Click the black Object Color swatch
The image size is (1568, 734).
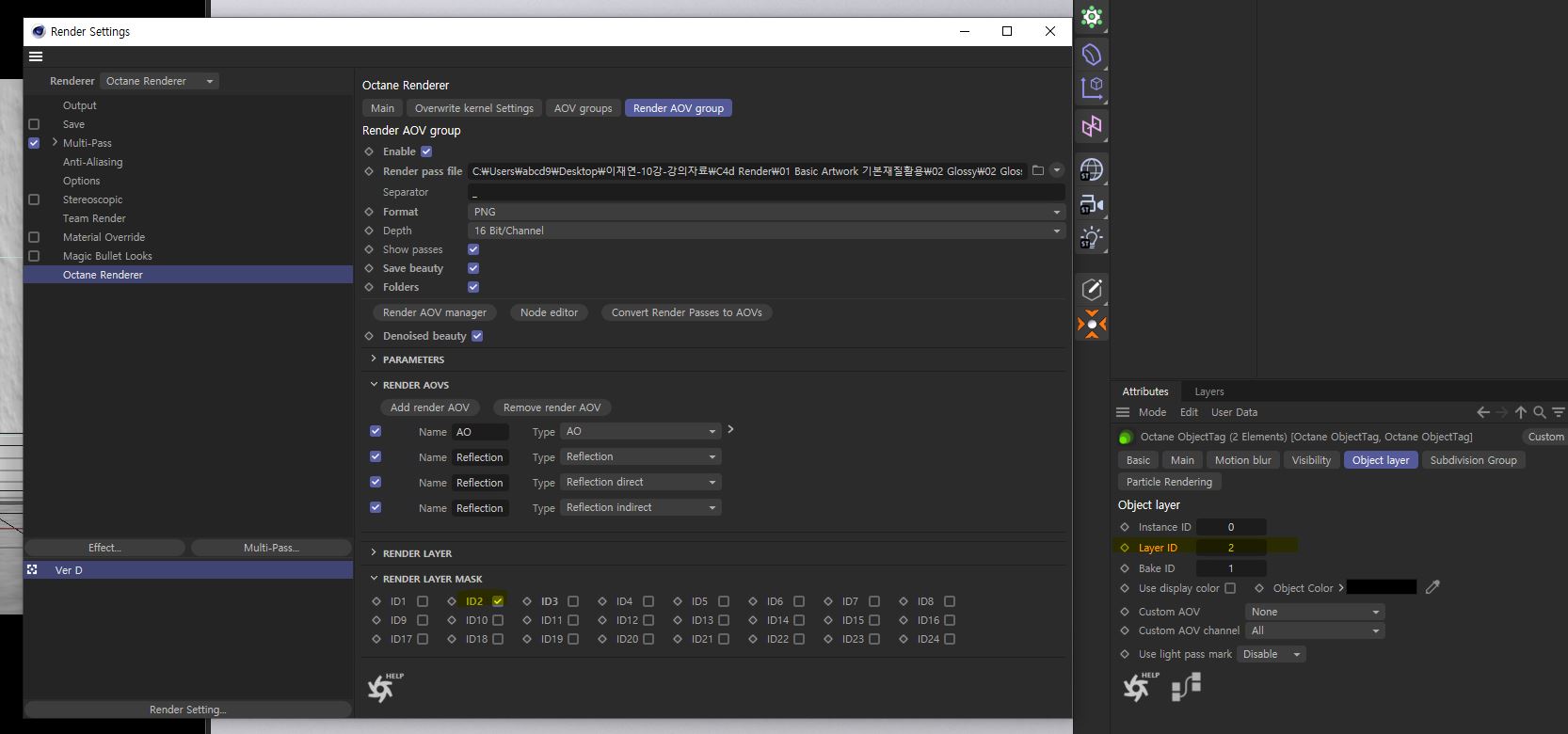[x=1382, y=587]
